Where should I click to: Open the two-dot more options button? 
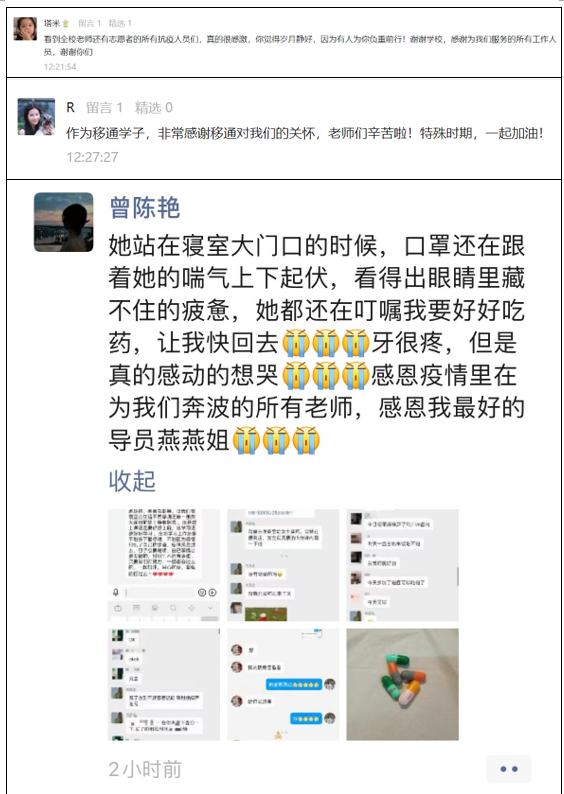(509, 769)
